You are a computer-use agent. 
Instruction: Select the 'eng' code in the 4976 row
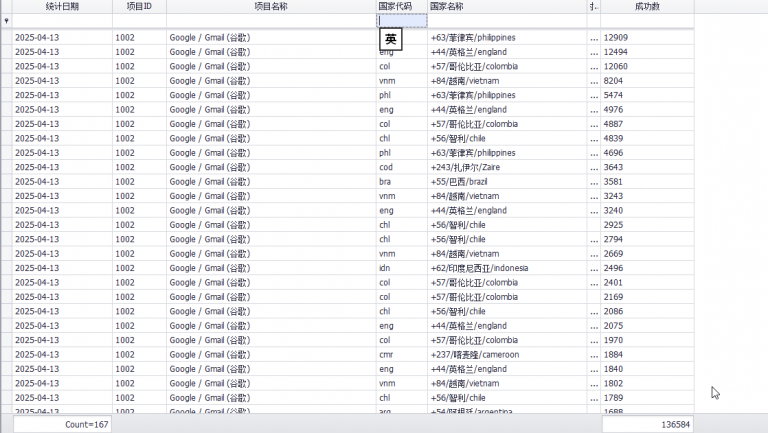[402, 110]
